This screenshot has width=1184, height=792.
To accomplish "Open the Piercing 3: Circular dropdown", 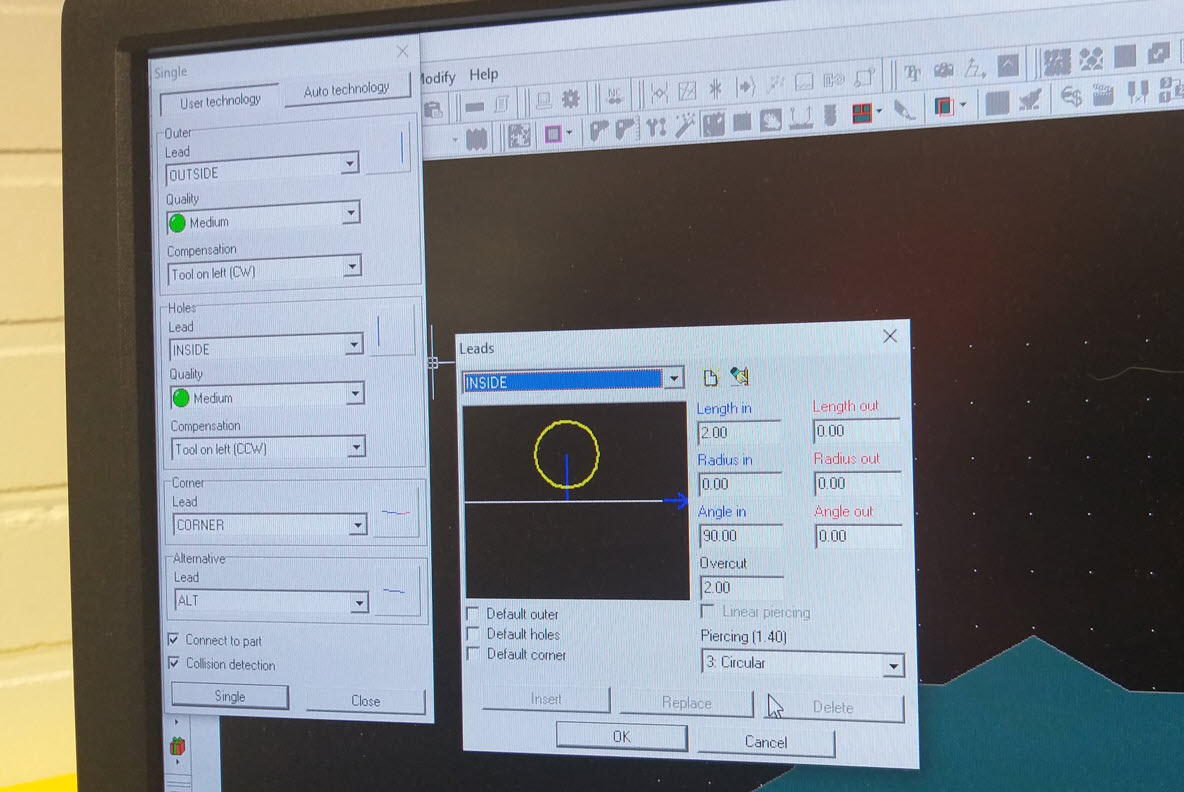I will coord(803,663).
